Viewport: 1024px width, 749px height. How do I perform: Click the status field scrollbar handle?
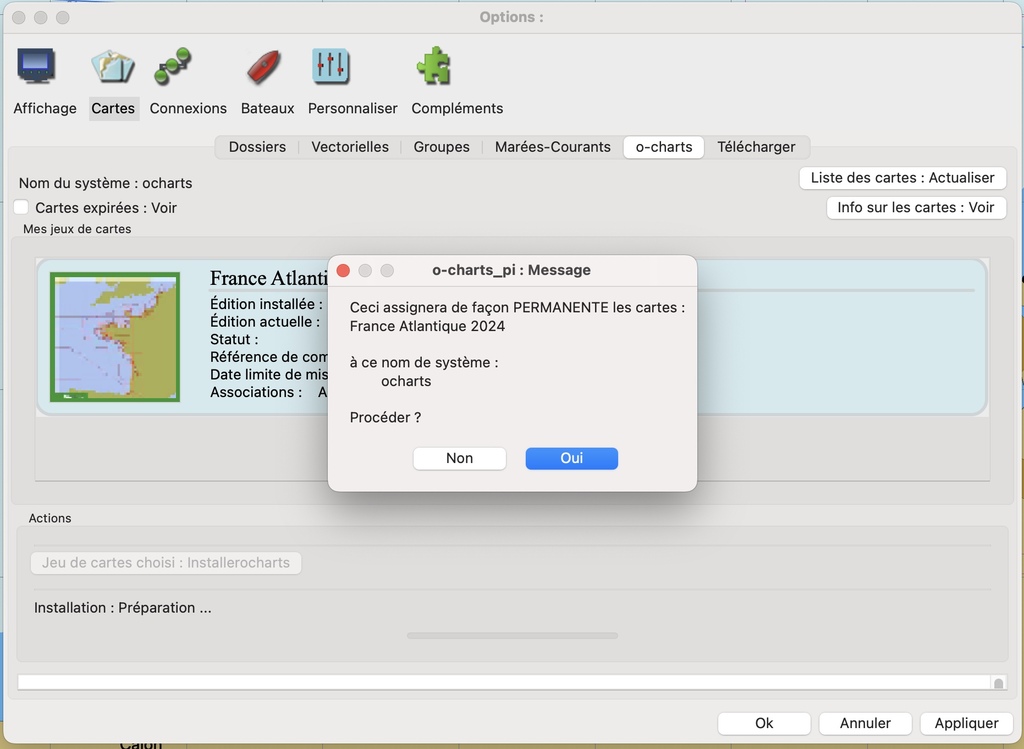(999, 683)
